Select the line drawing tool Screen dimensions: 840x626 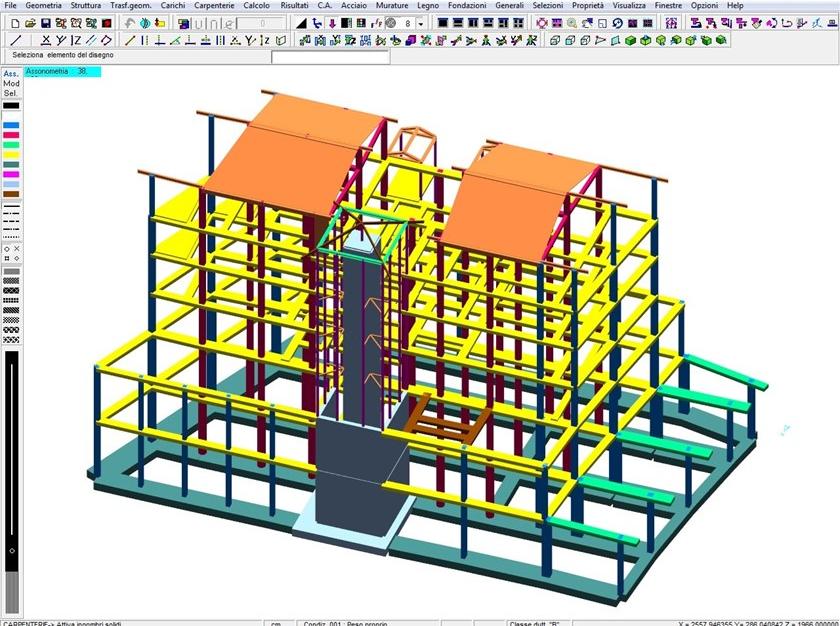tap(15, 41)
